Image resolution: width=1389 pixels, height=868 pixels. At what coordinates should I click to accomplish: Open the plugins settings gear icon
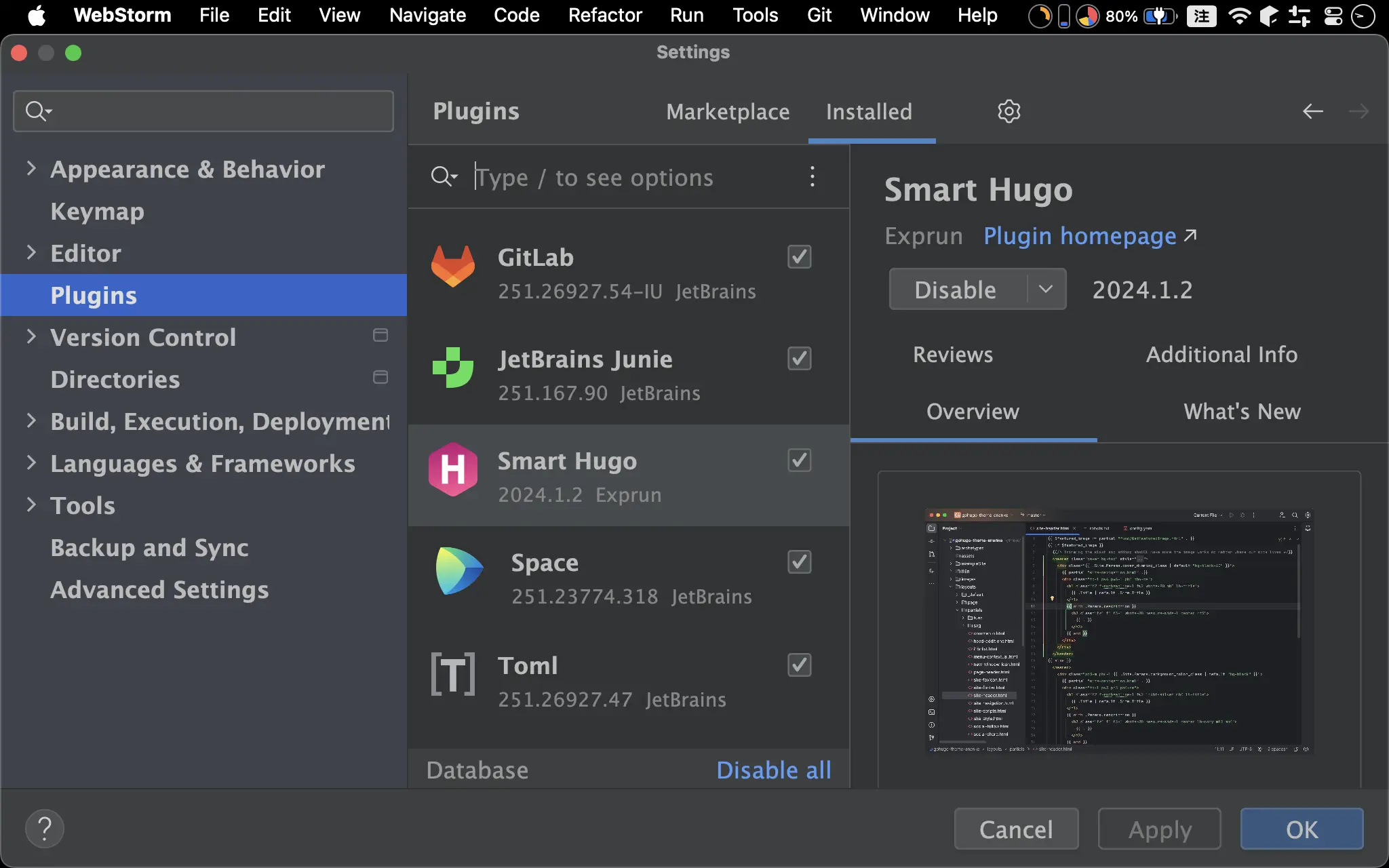[x=1009, y=111]
